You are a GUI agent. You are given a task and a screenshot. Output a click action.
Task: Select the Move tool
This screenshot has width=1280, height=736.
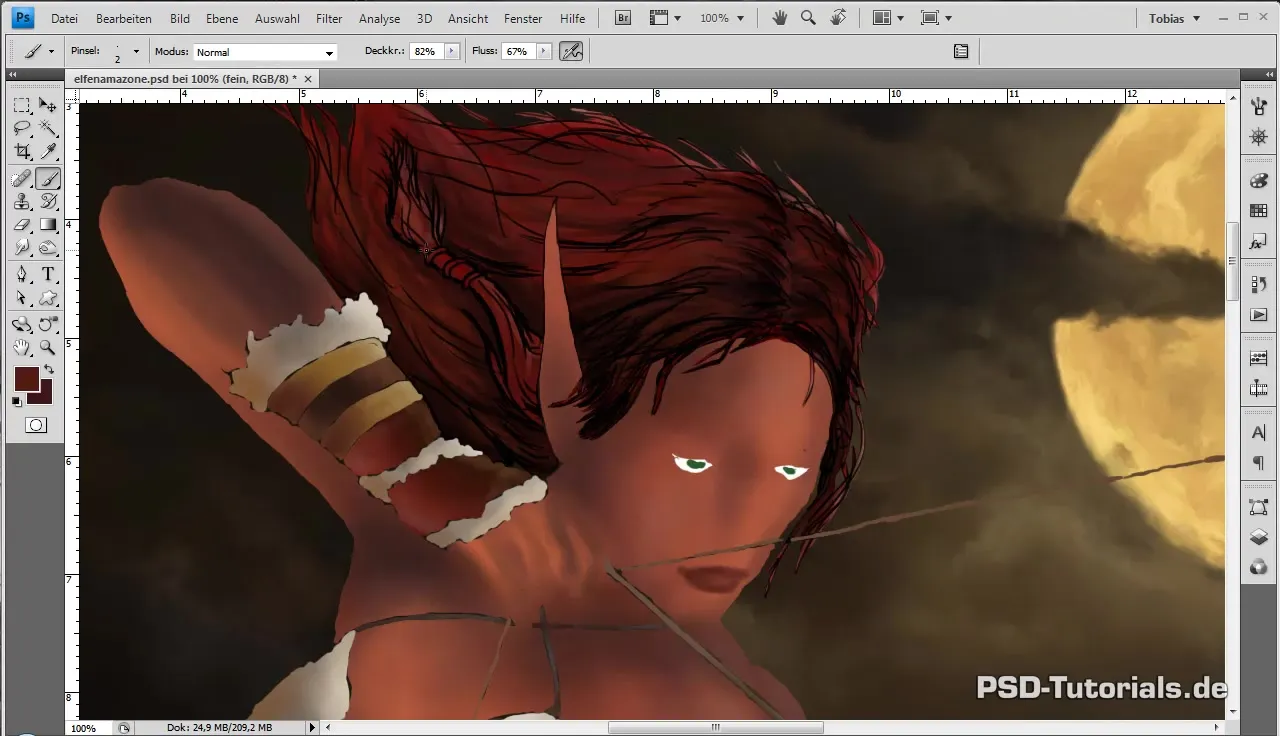[x=47, y=105]
